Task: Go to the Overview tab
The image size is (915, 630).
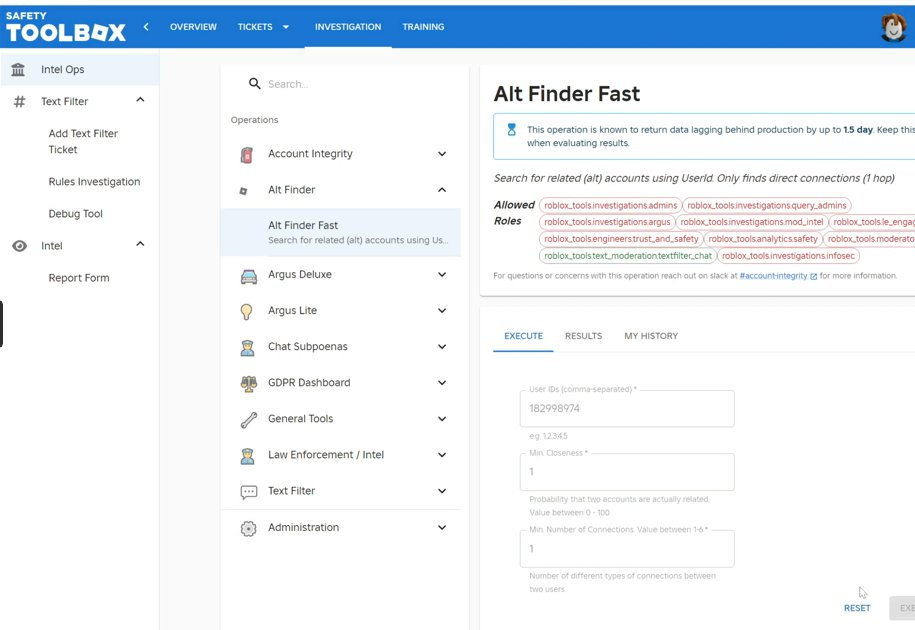Action: click(193, 27)
